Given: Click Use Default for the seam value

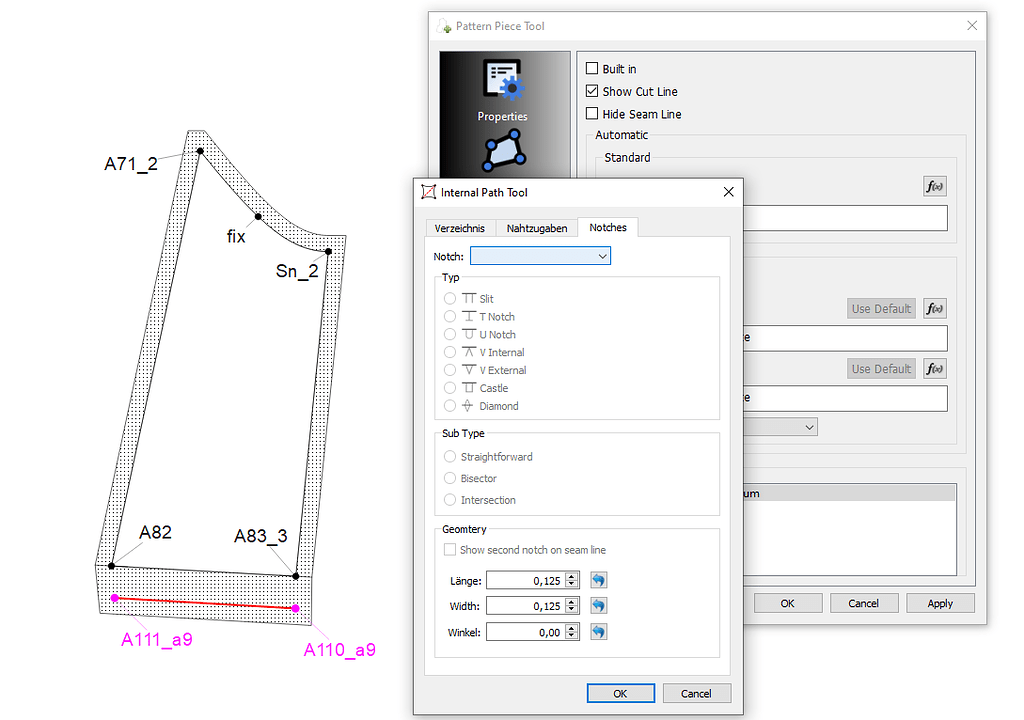Looking at the screenshot, I should coord(881,308).
